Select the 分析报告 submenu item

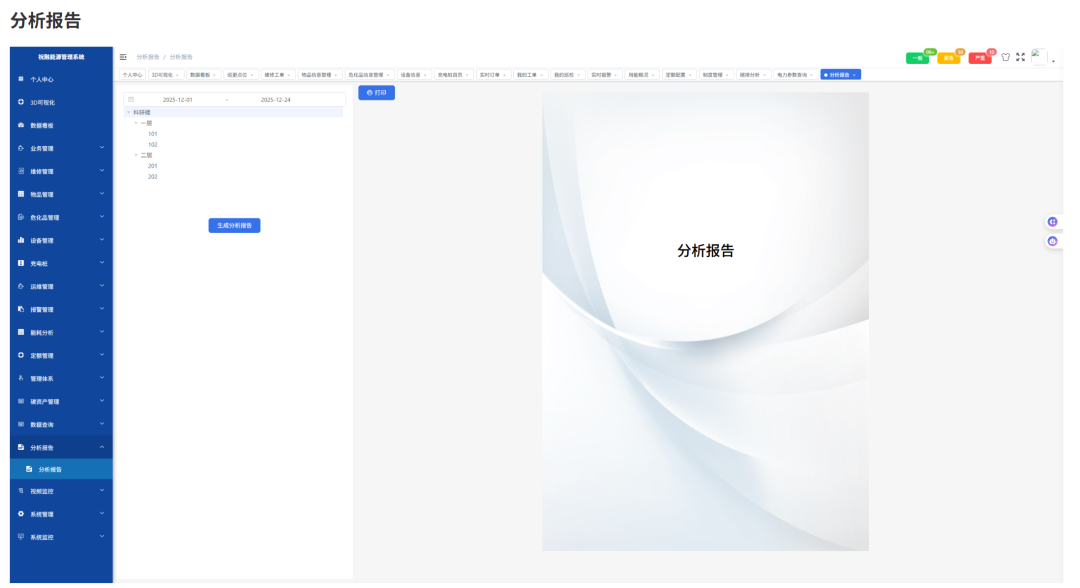[x=61, y=470]
